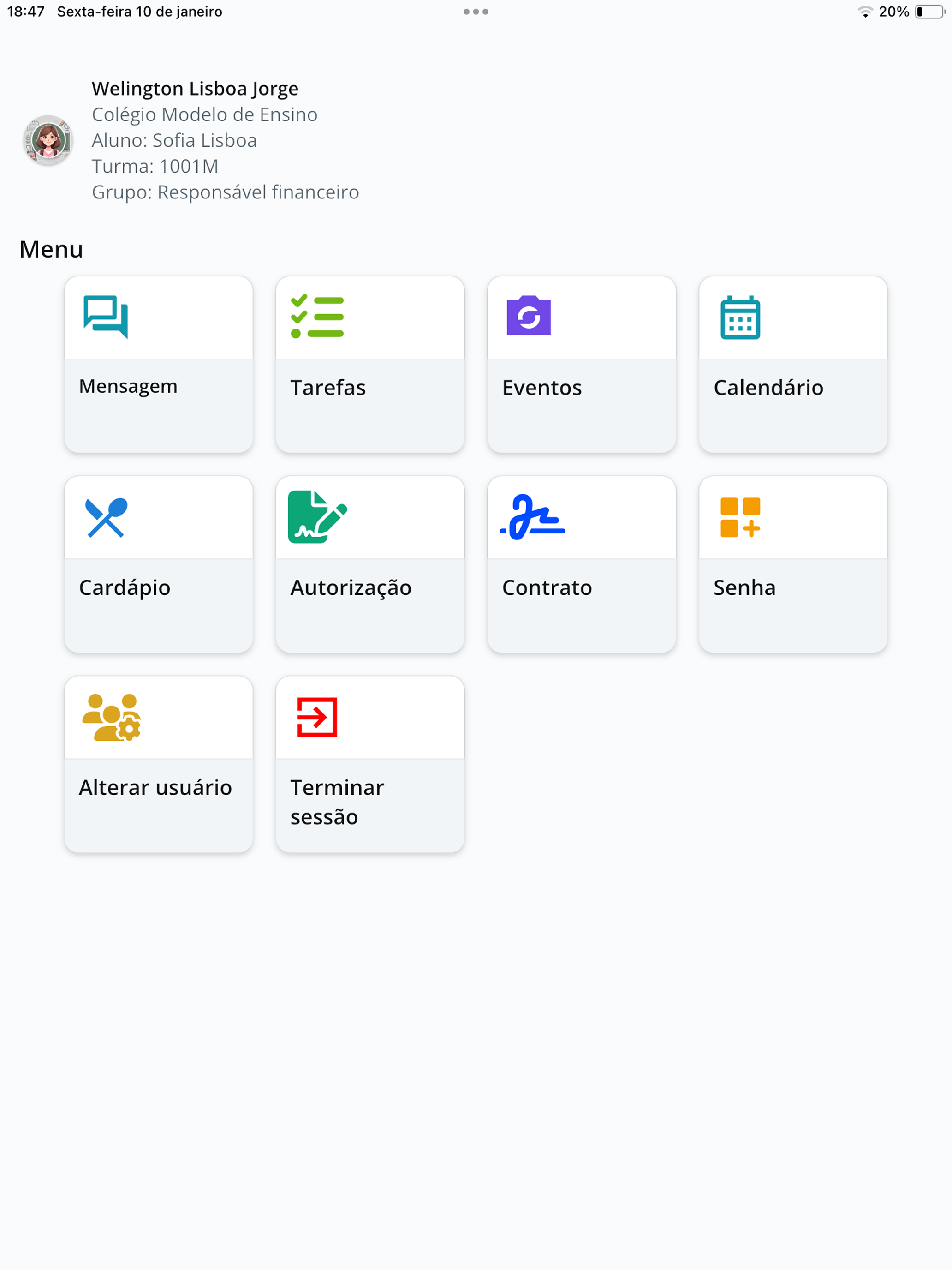
Task: Select the blue Contrato signature icon
Action: pos(533,517)
